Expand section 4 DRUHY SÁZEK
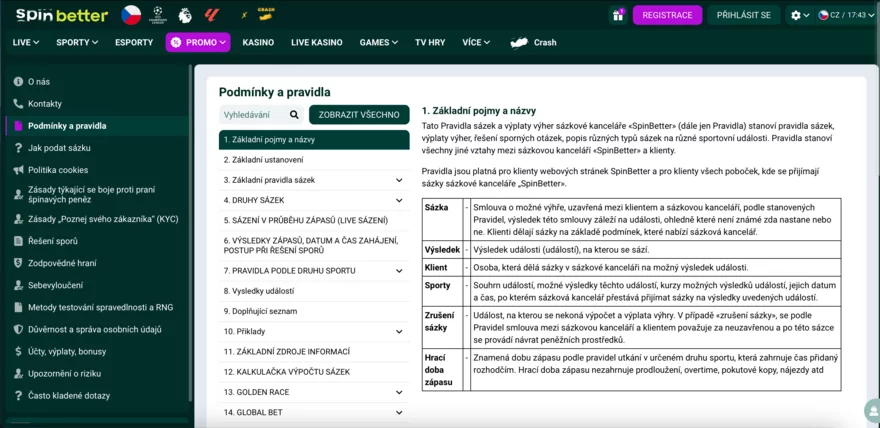The width and height of the screenshot is (880, 428). (399, 200)
